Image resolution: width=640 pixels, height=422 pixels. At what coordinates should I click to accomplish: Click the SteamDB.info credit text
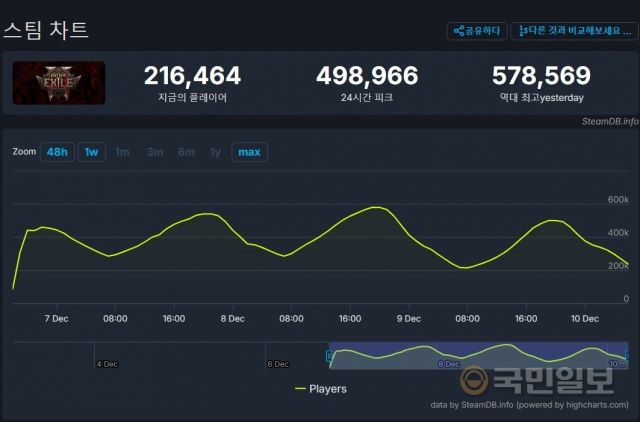(610, 121)
